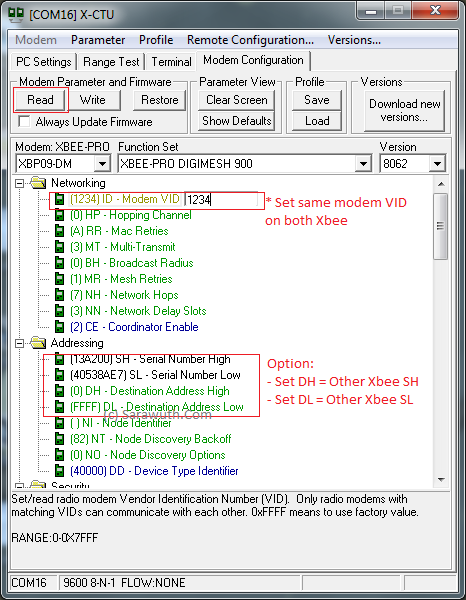
Task: Click the Show Defaults button
Action: (x=237, y=121)
